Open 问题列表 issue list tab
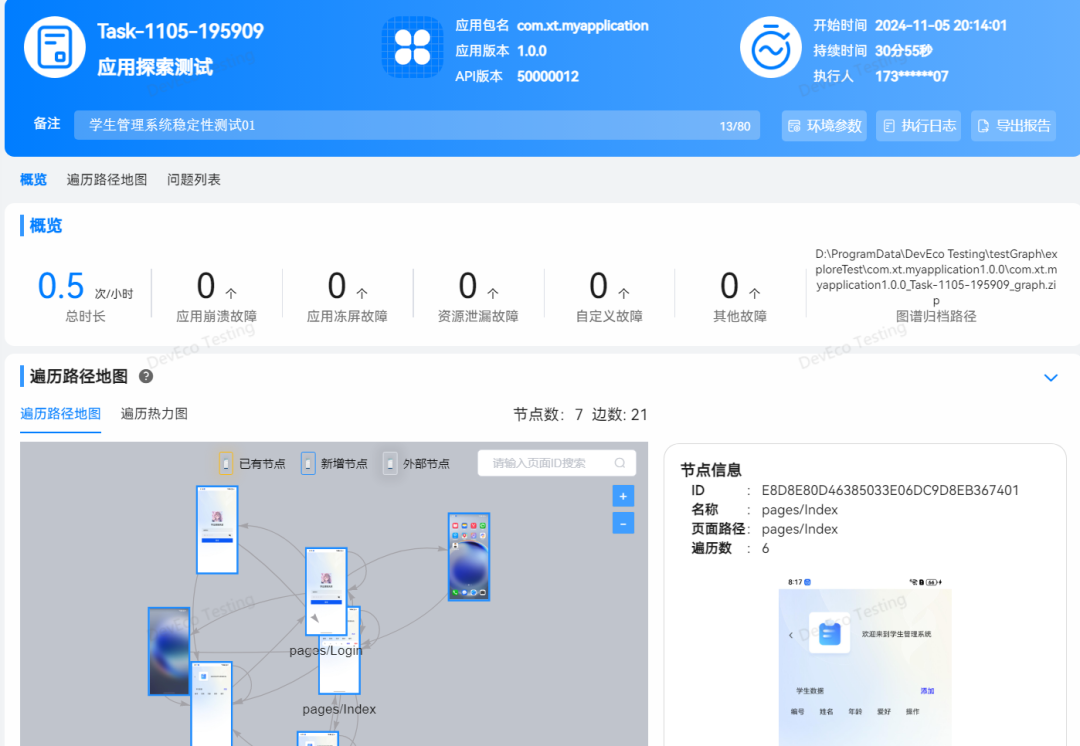The height and width of the screenshot is (746, 1080). pyautogui.click(x=194, y=180)
